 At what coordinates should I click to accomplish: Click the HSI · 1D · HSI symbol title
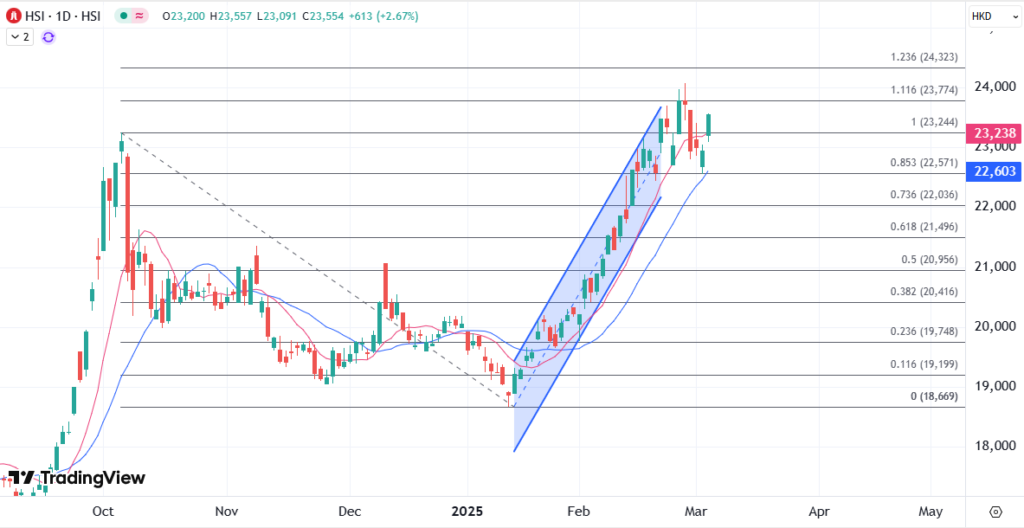pyautogui.click(x=62, y=17)
